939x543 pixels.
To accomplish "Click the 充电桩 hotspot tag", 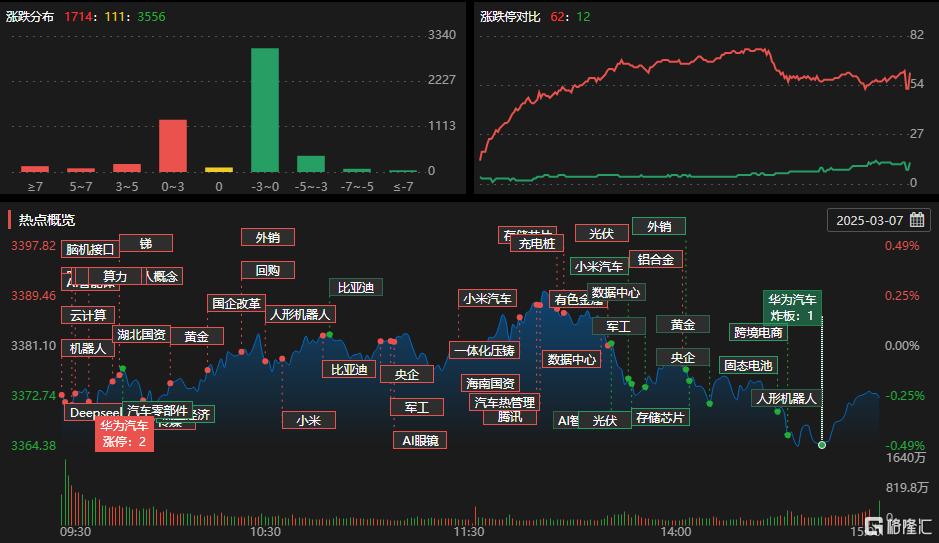I will point(537,244).
